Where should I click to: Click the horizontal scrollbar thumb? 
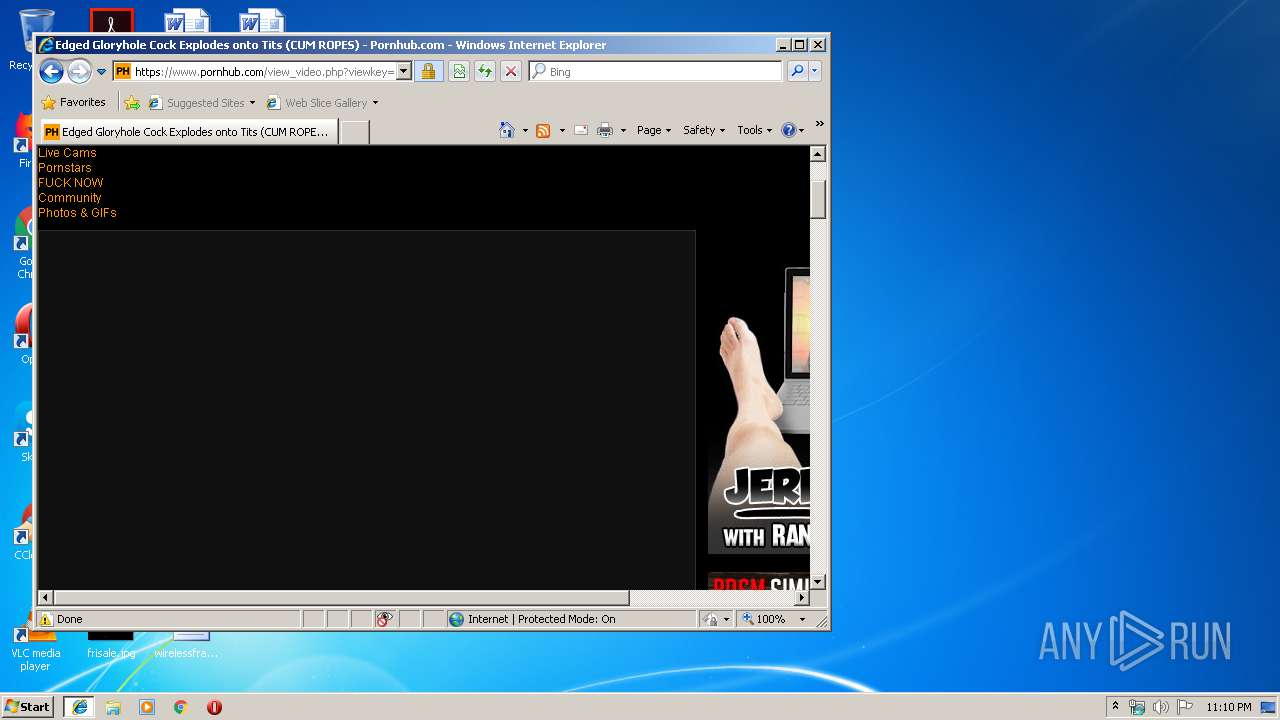coord(341,597)
